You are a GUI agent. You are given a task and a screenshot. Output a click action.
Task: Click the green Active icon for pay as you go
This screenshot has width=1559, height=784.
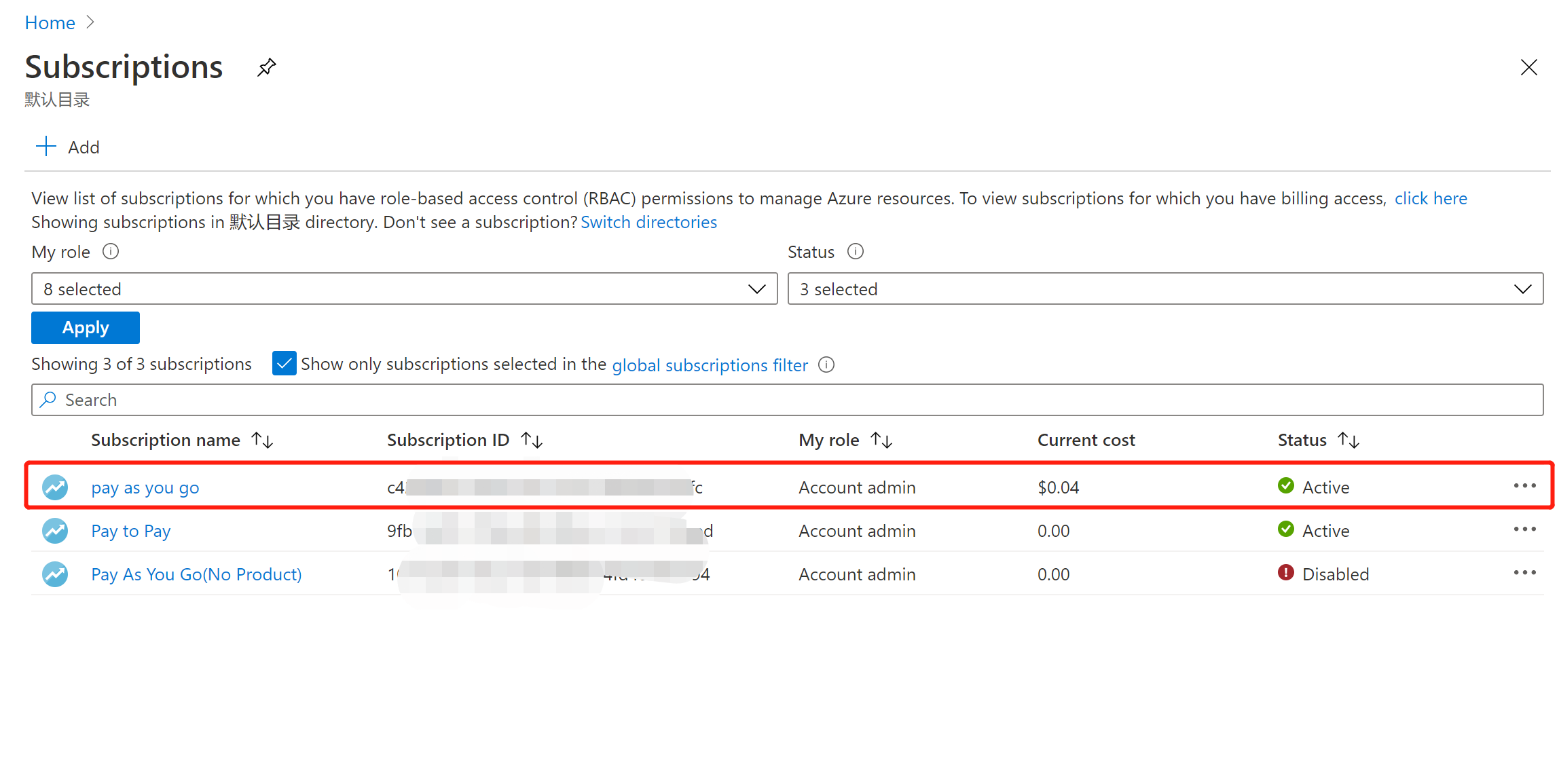tap(1286, 486)
